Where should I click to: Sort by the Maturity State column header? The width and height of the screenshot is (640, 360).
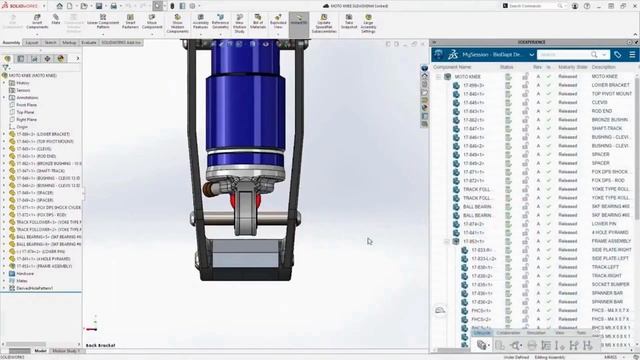pyautogui.click(x=572, y=67)
